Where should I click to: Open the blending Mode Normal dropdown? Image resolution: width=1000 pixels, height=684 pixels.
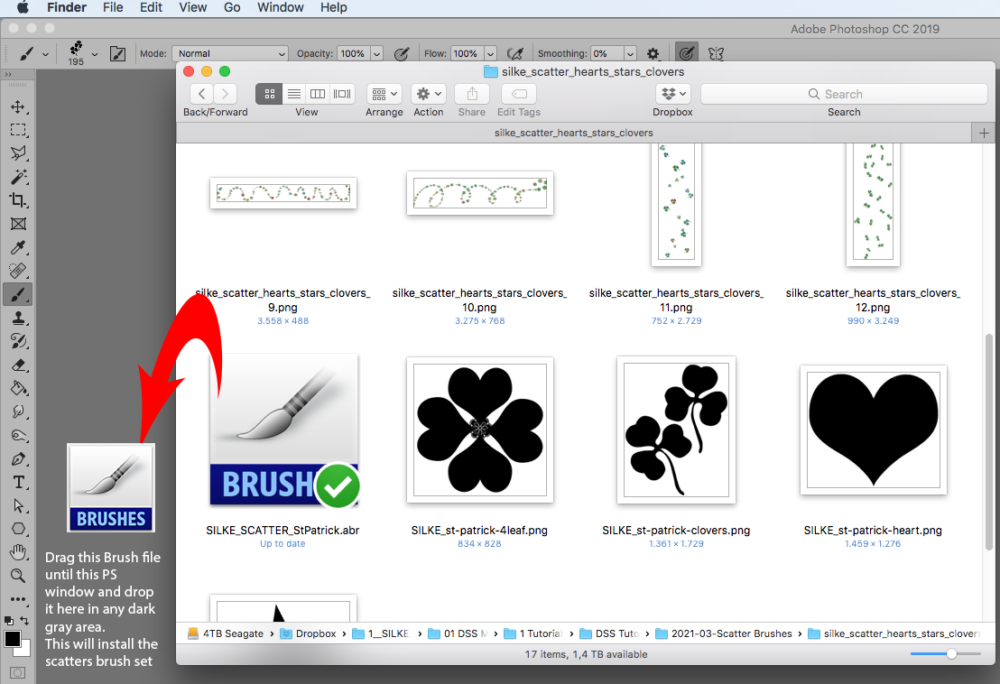[x=230, y=54]
